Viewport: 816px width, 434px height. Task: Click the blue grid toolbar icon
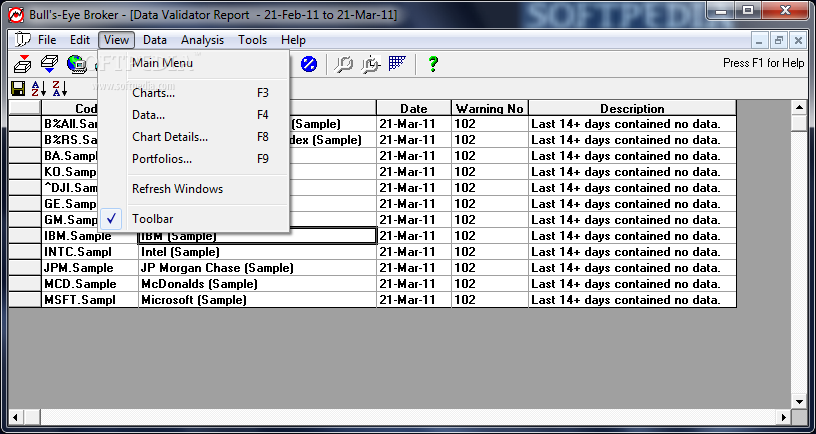click(x=398, y=63)
